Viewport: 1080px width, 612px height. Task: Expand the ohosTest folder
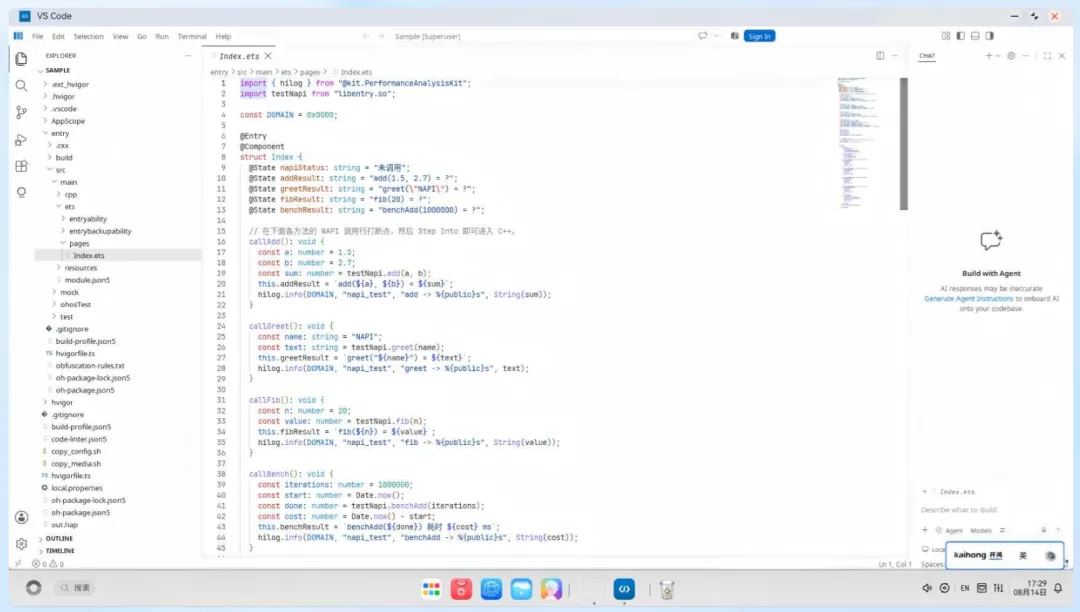75,304
